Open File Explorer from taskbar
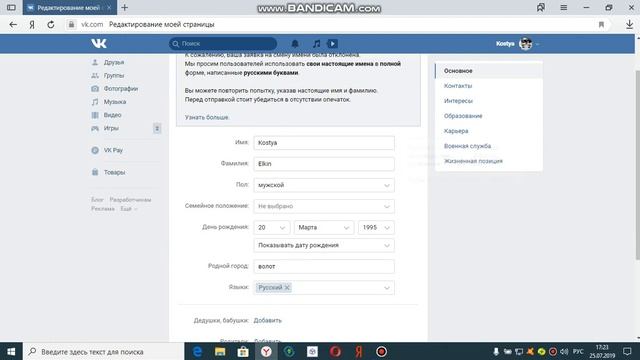The width and height of the screenshot is (640, 360). coord(220,351)
